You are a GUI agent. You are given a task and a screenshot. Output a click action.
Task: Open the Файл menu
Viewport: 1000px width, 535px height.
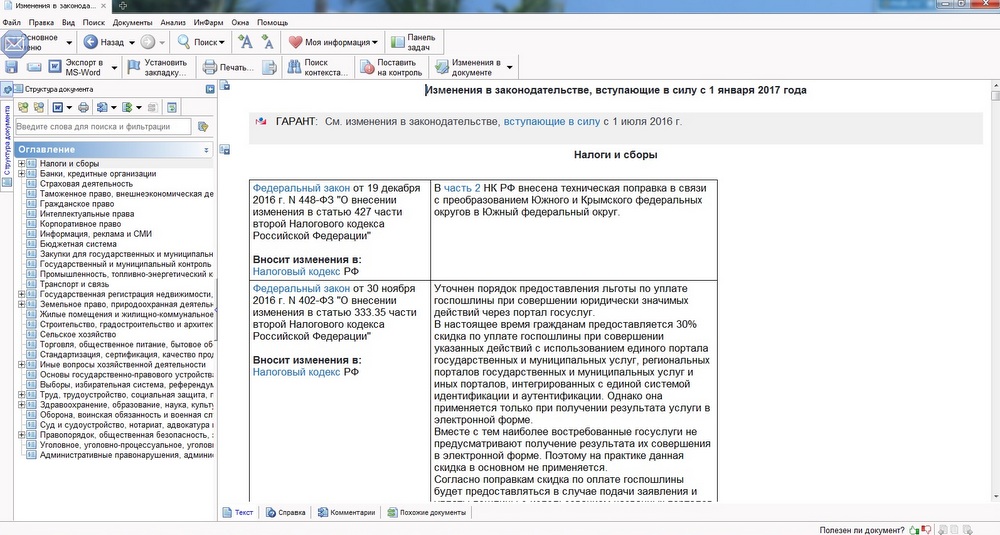tap(11, 22)
